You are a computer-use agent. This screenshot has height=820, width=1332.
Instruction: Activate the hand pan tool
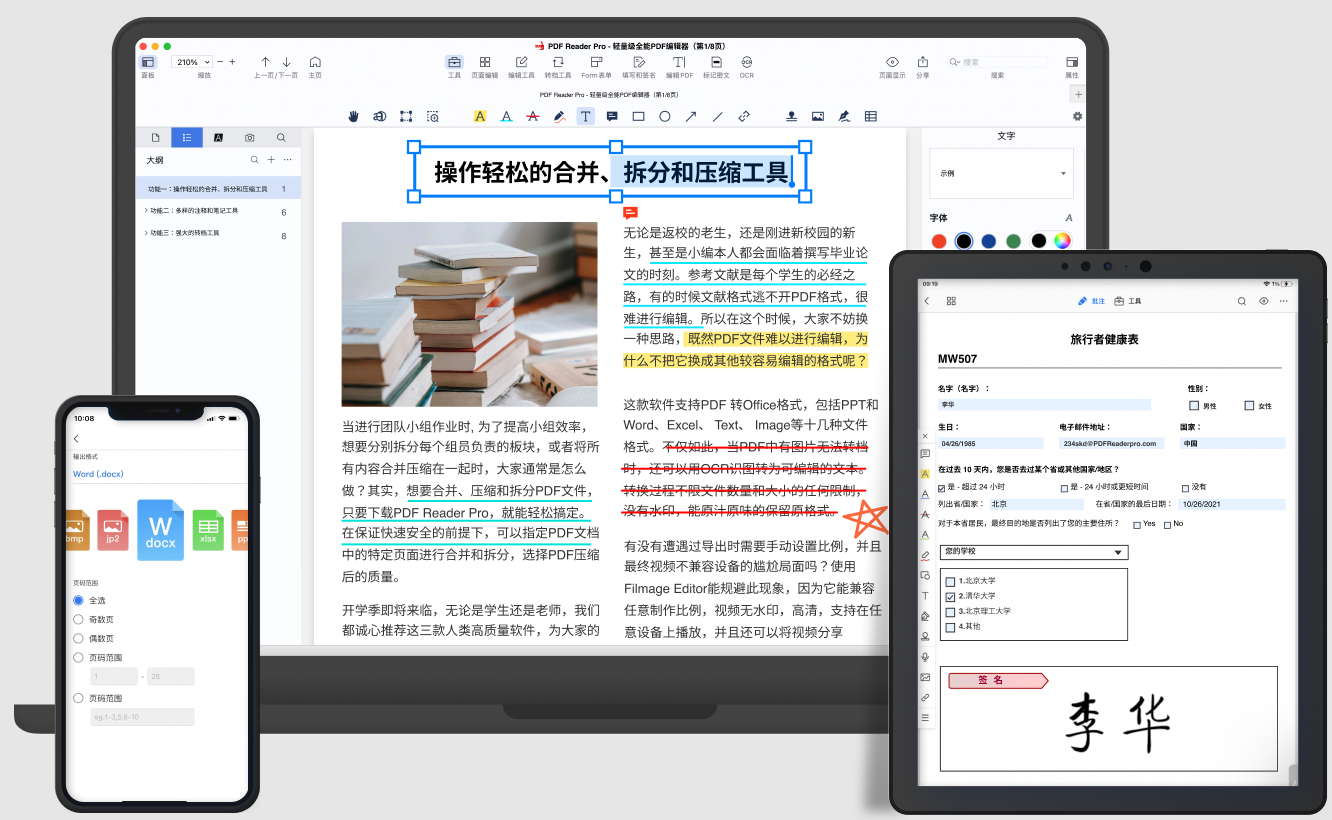pos(353,116)
